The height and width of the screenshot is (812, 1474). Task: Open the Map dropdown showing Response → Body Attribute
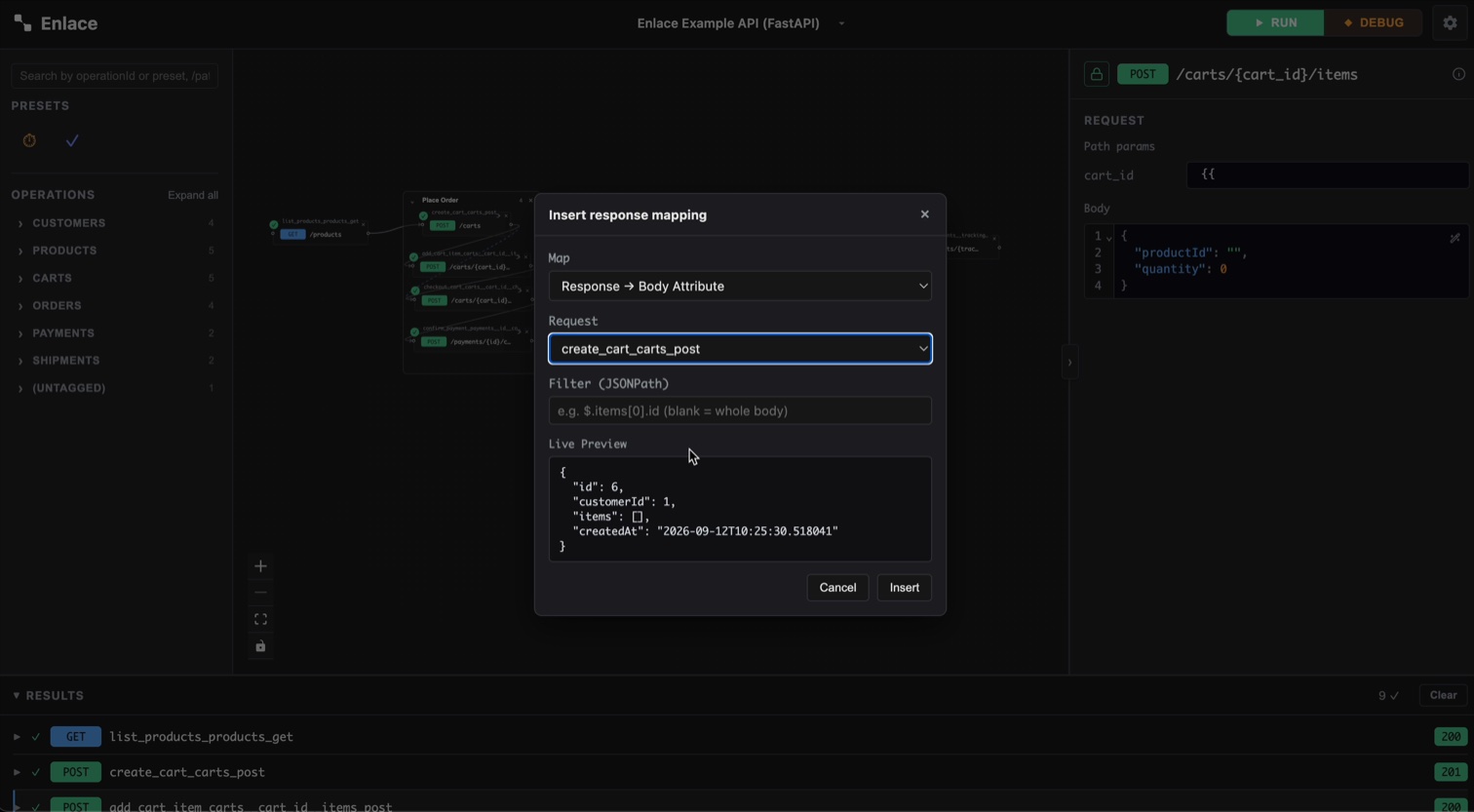tap(740, 286)
